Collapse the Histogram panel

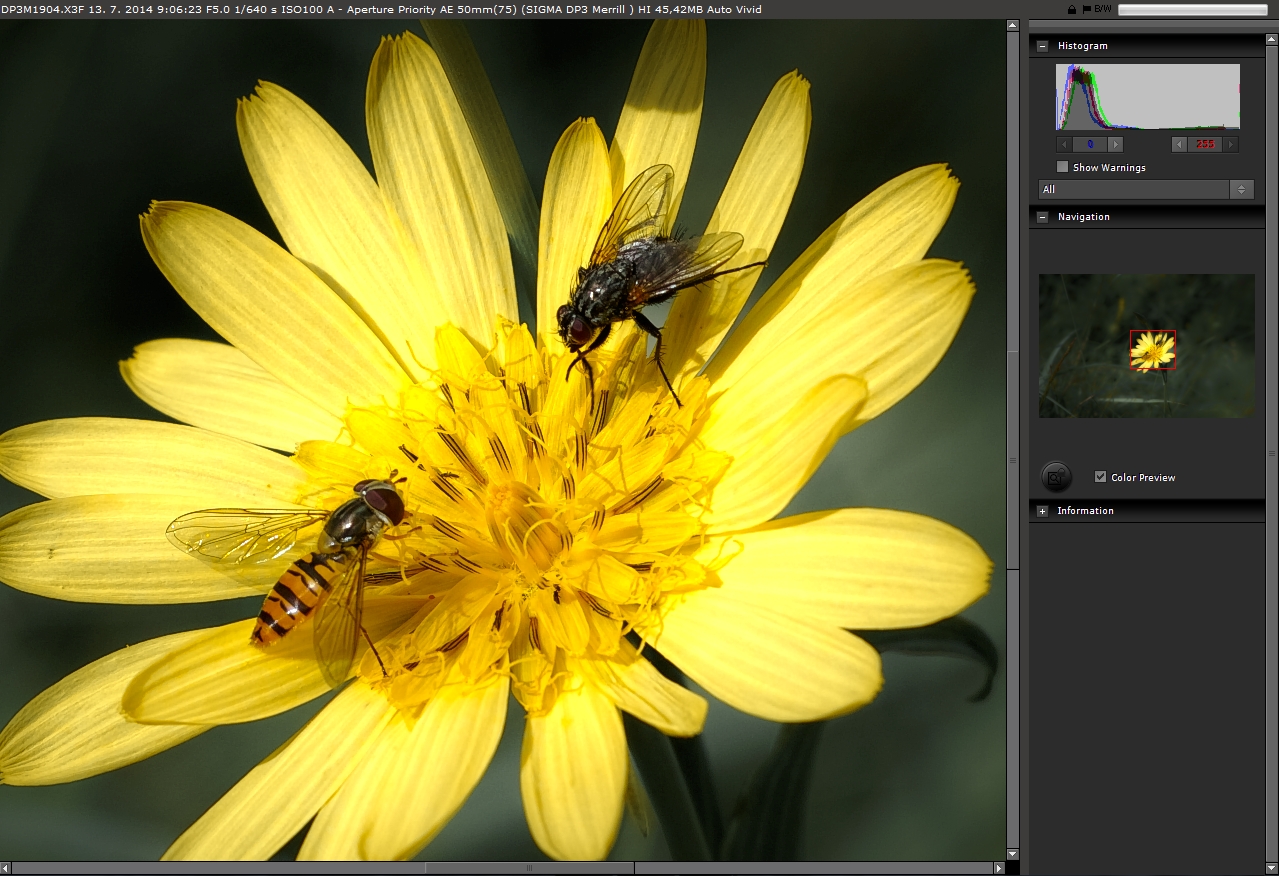[1043, 46]
